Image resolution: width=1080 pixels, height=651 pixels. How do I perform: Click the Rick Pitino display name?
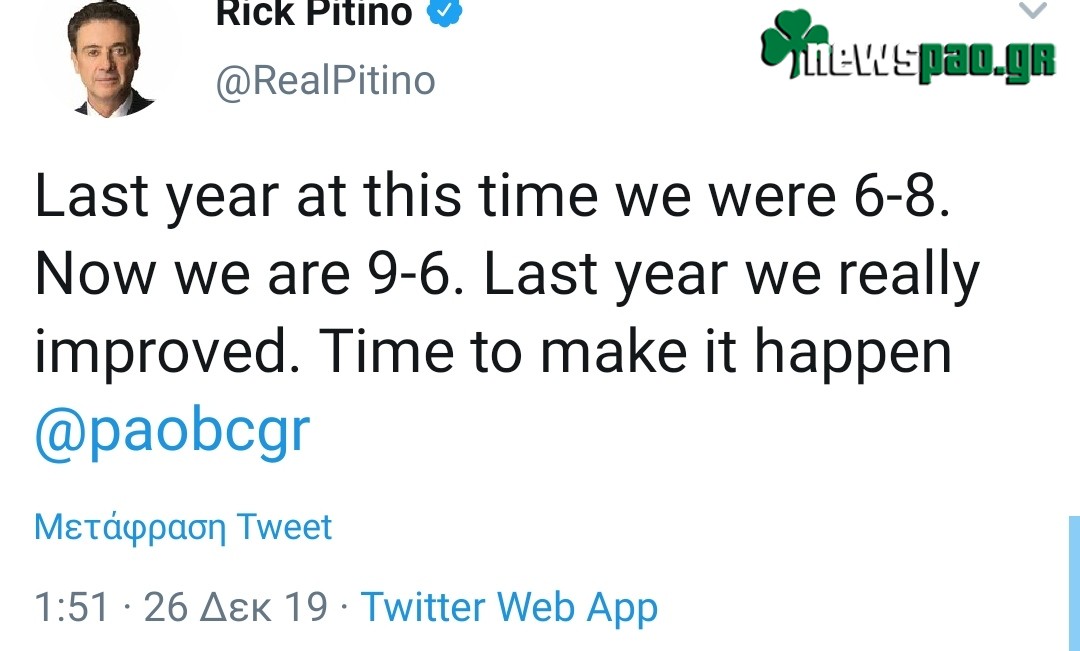coord(314,13)
